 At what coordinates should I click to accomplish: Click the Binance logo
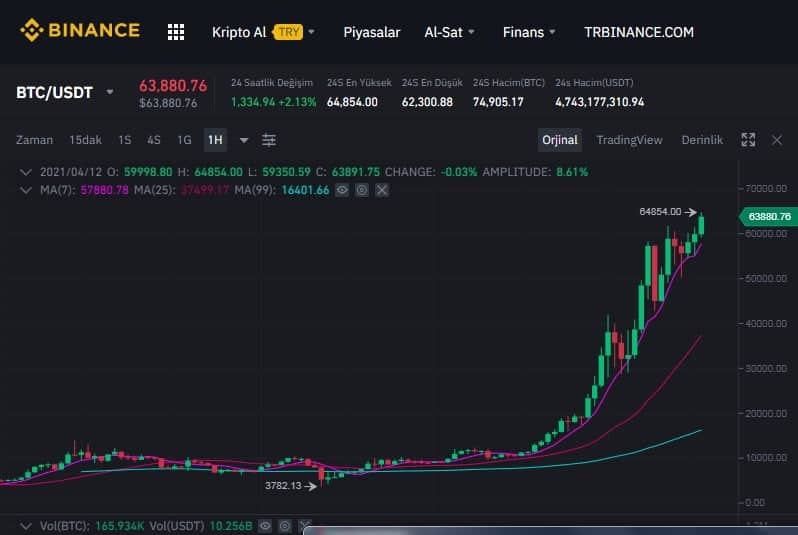coord(80,31)
